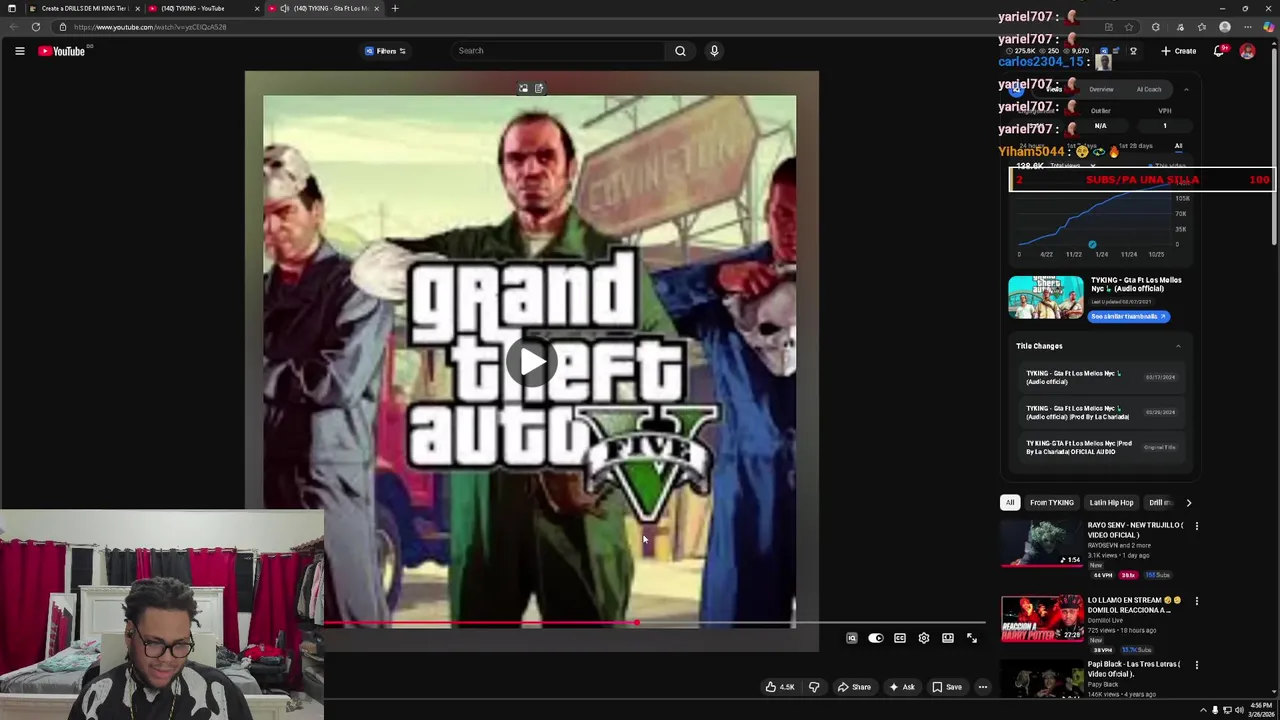
Task: Select the Overview tab in panel
Action: click(x=1101, y=90)
